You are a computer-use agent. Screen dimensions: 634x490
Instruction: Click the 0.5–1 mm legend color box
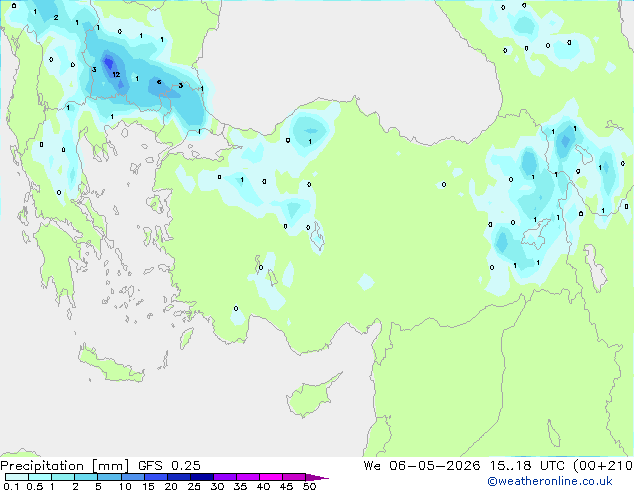pyautogui.click(x=40, y=477)
